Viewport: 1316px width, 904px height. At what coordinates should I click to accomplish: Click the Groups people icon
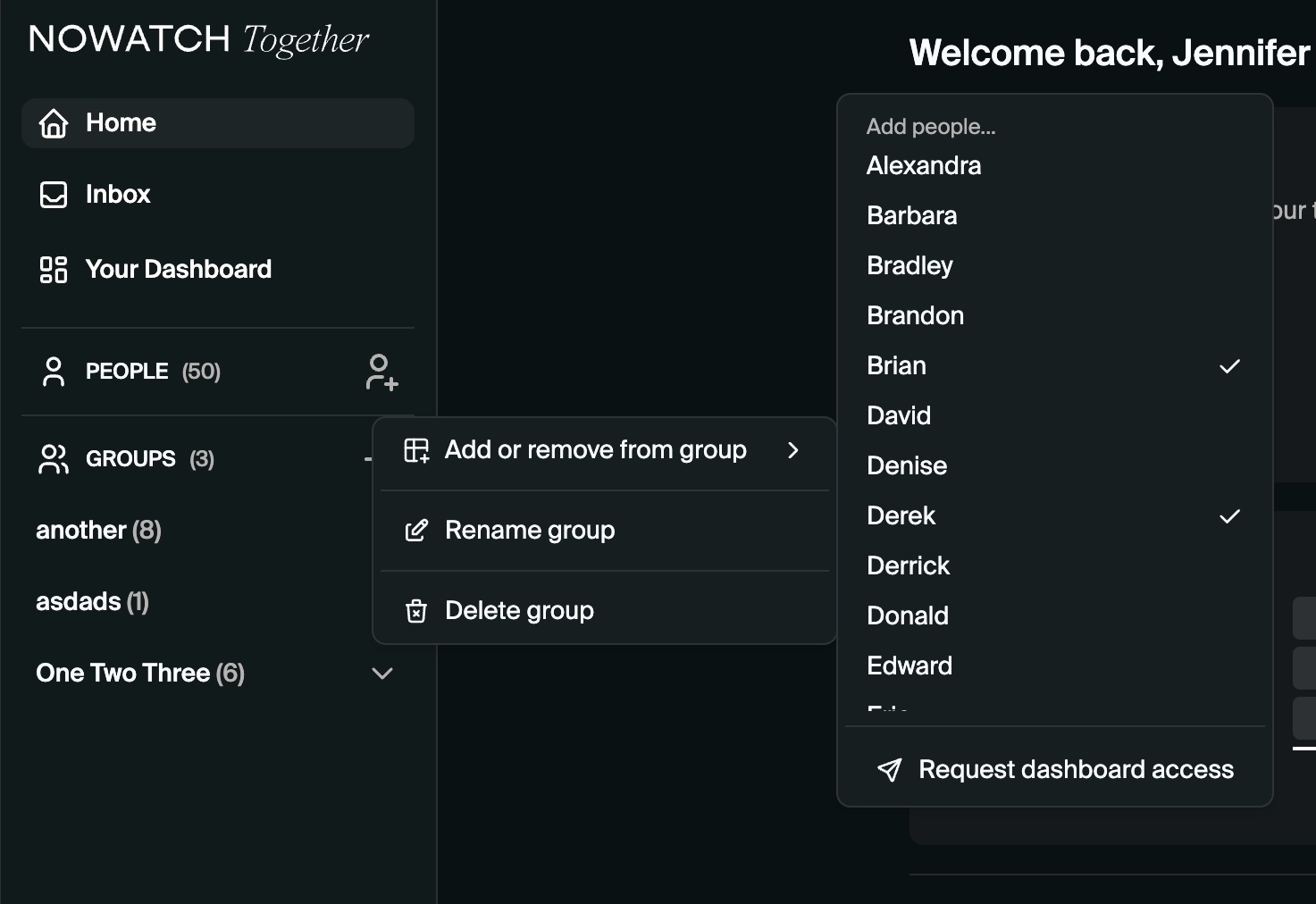click(54, 459)
